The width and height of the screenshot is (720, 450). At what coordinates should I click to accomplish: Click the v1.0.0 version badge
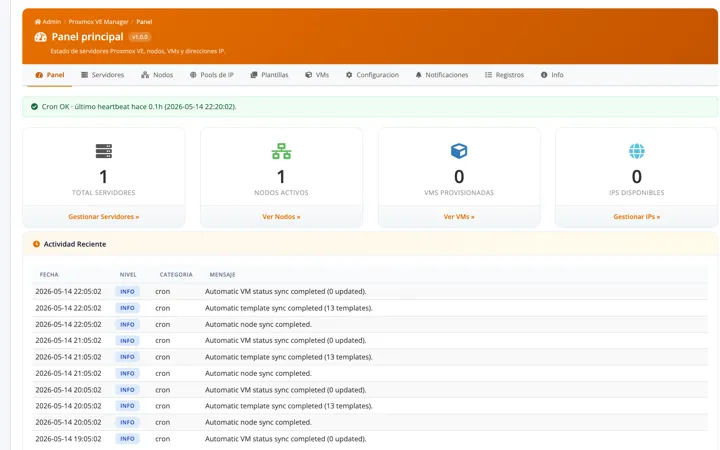point(140,37)
